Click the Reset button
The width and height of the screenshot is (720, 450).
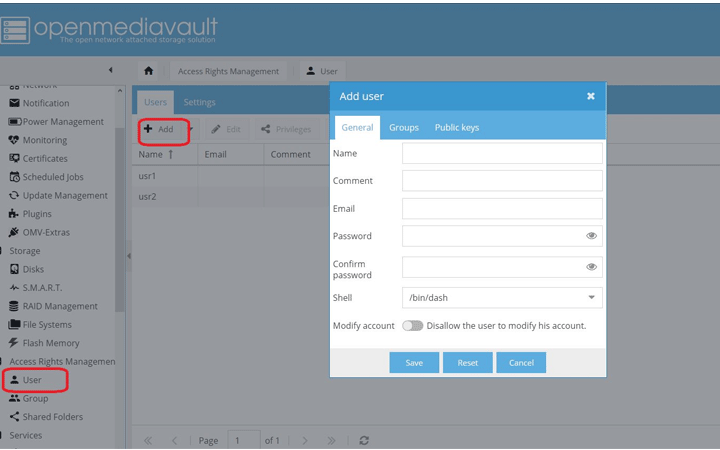coord(467,363)
